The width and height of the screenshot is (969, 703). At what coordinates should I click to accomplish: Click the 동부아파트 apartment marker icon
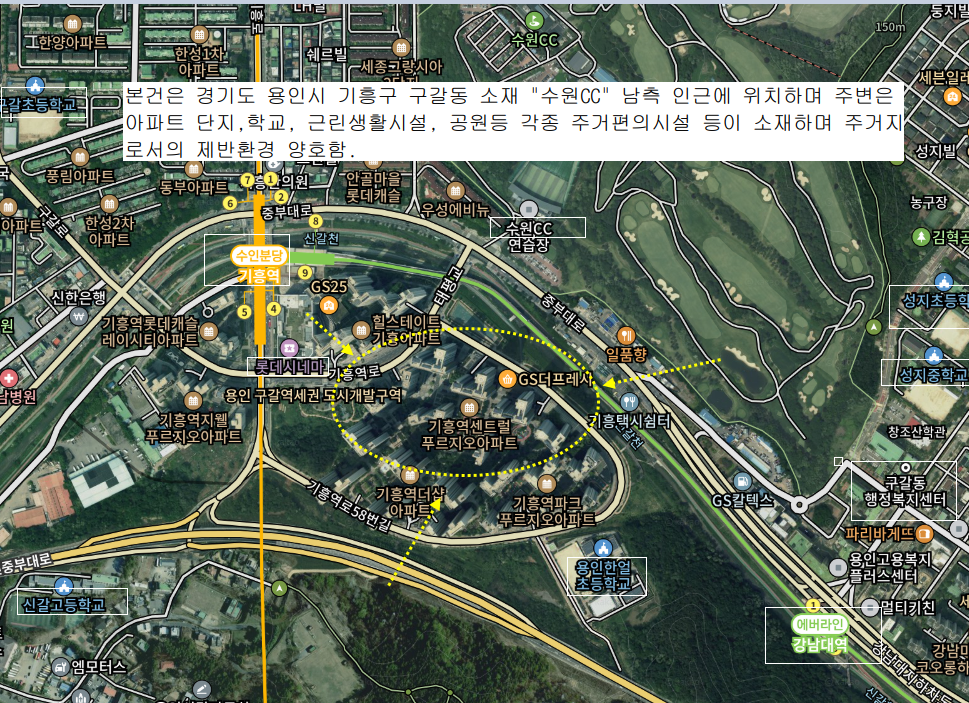[193, 169]
